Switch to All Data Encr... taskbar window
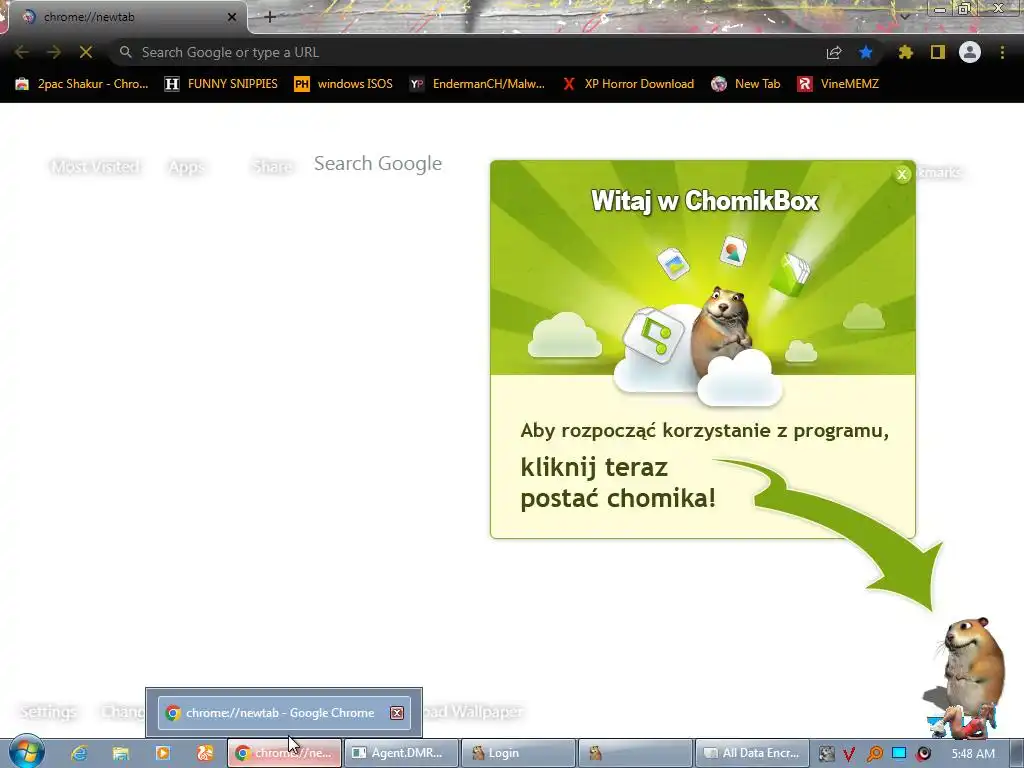 752,753
